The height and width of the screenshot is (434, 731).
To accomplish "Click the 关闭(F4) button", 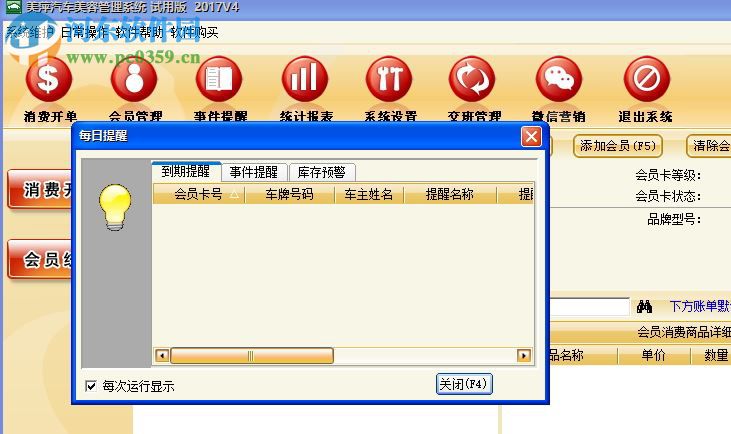I will (x=464, y=384).
